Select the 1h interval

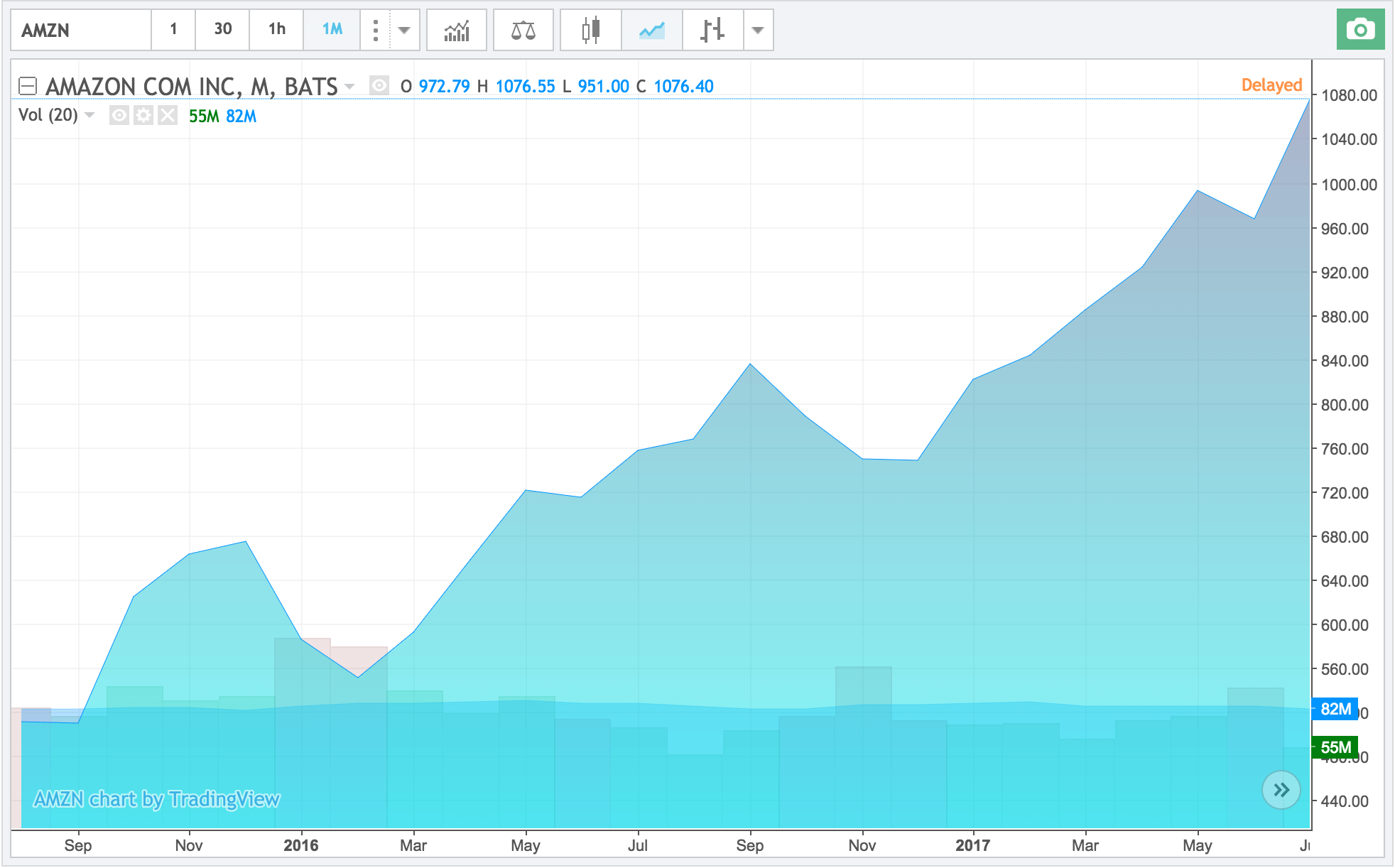(276, 30)
